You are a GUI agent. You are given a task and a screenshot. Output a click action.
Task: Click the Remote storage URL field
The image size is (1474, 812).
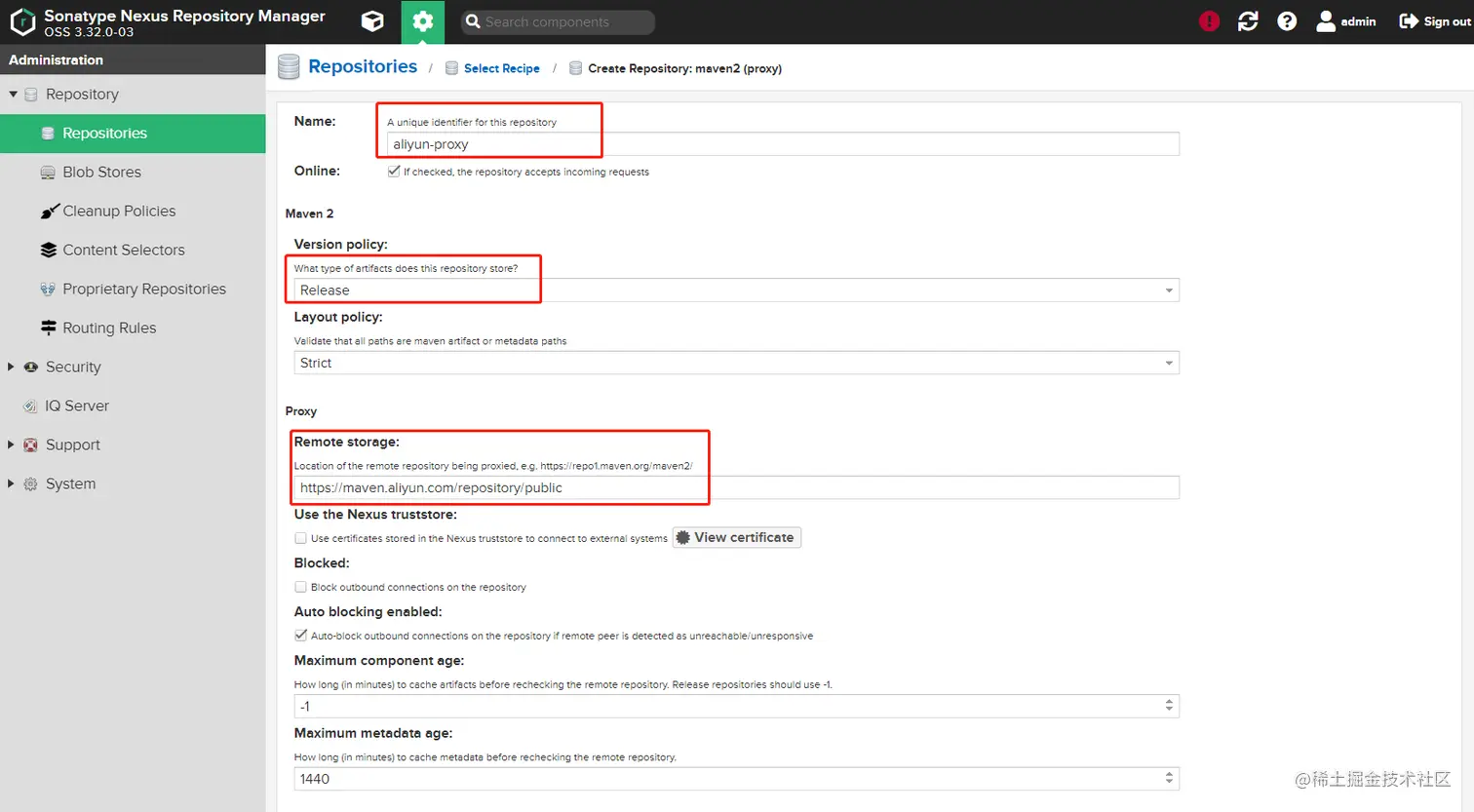pos(736,487)
